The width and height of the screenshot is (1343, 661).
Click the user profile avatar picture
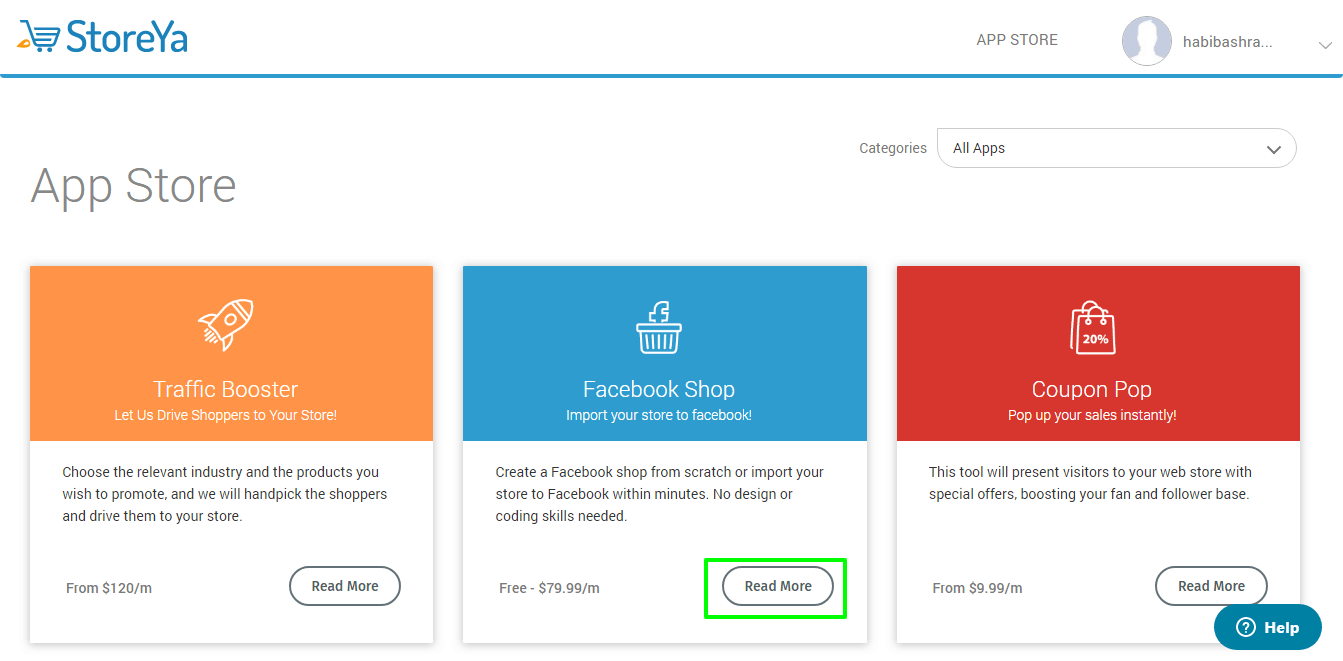coord(1147,41)
